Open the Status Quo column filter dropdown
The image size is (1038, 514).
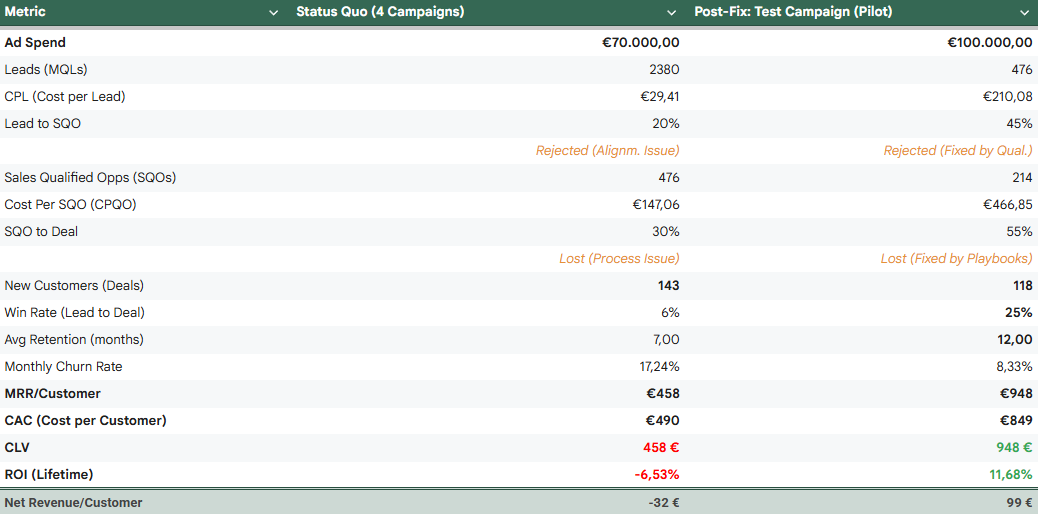tap(672, 13)
